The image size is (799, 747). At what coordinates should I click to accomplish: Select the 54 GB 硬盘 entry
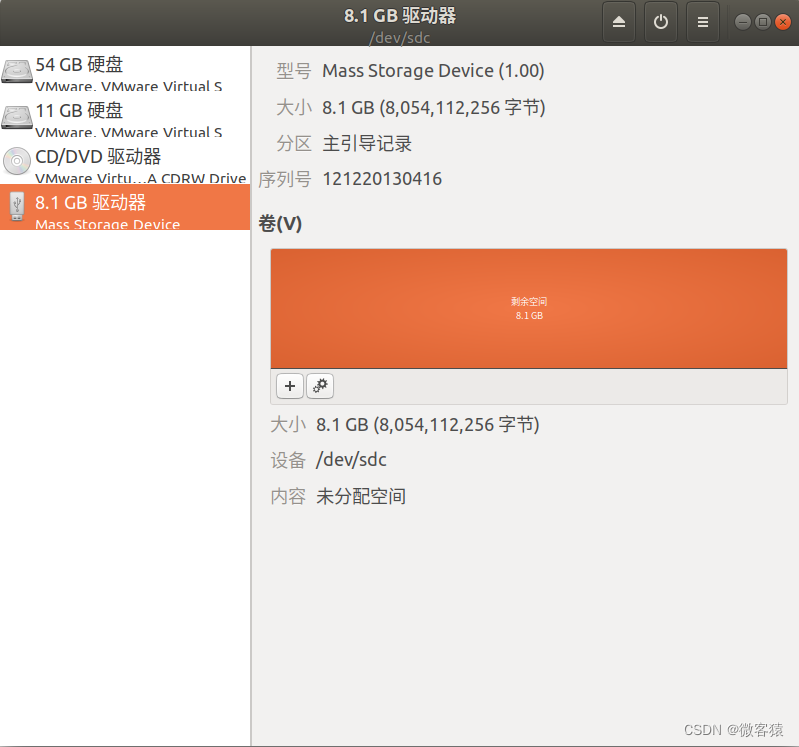click(125, 69)
